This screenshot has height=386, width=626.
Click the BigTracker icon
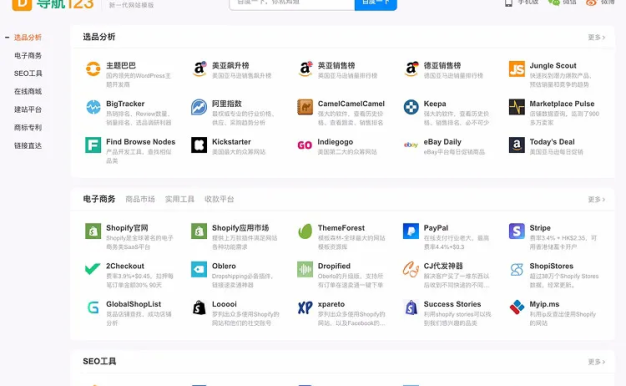[x=93, y=107]
